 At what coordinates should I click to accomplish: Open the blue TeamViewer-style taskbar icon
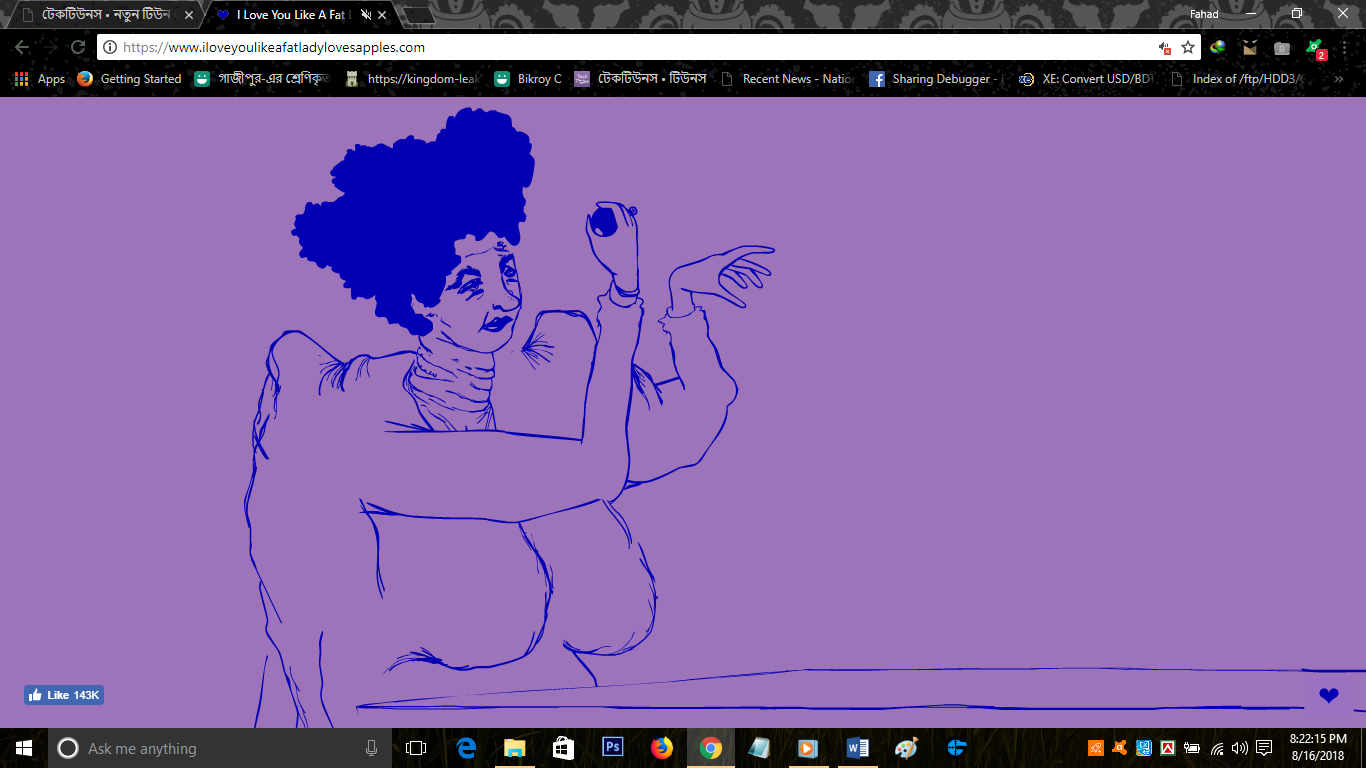[x=957, y=748]
